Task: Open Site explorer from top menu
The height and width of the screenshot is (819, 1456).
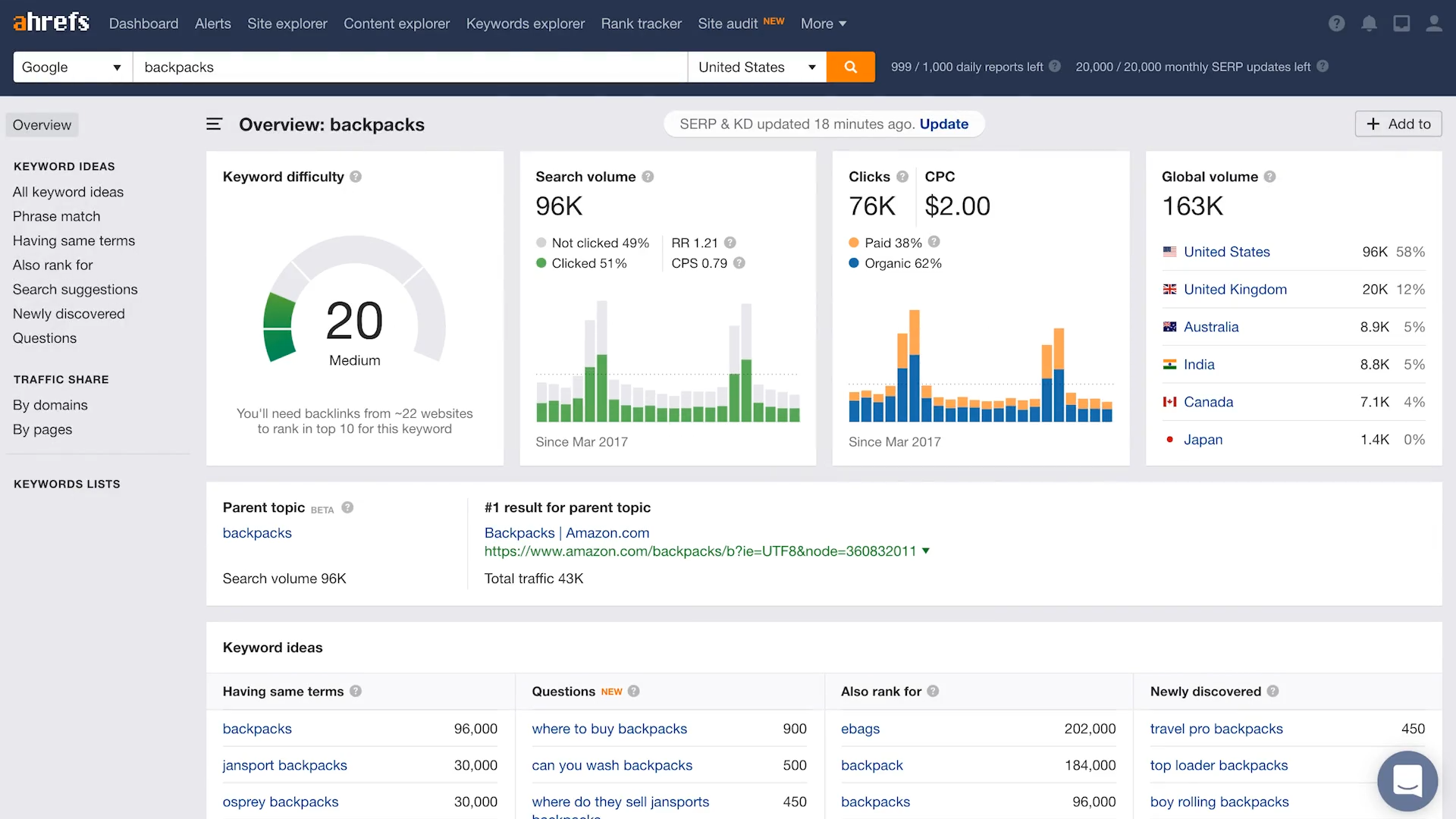Action: point(287,24)
